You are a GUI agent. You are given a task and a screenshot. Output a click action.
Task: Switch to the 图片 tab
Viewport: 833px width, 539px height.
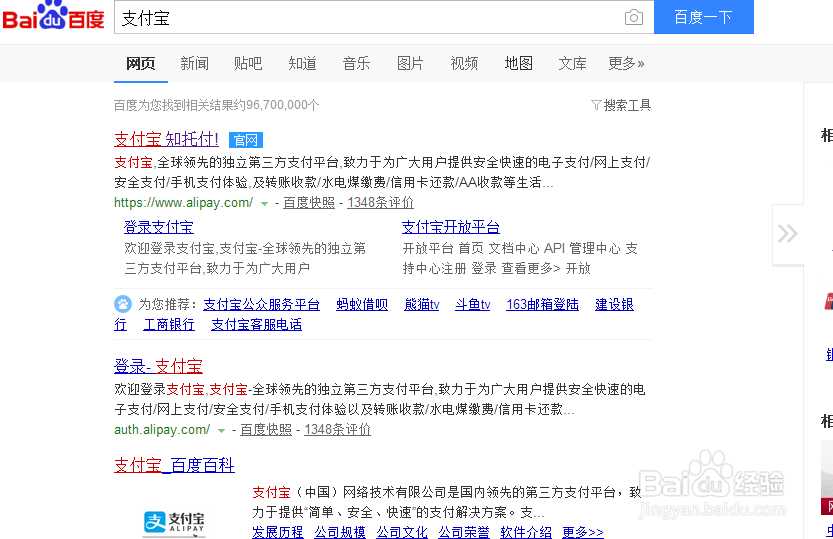click(x=410, y=64)
